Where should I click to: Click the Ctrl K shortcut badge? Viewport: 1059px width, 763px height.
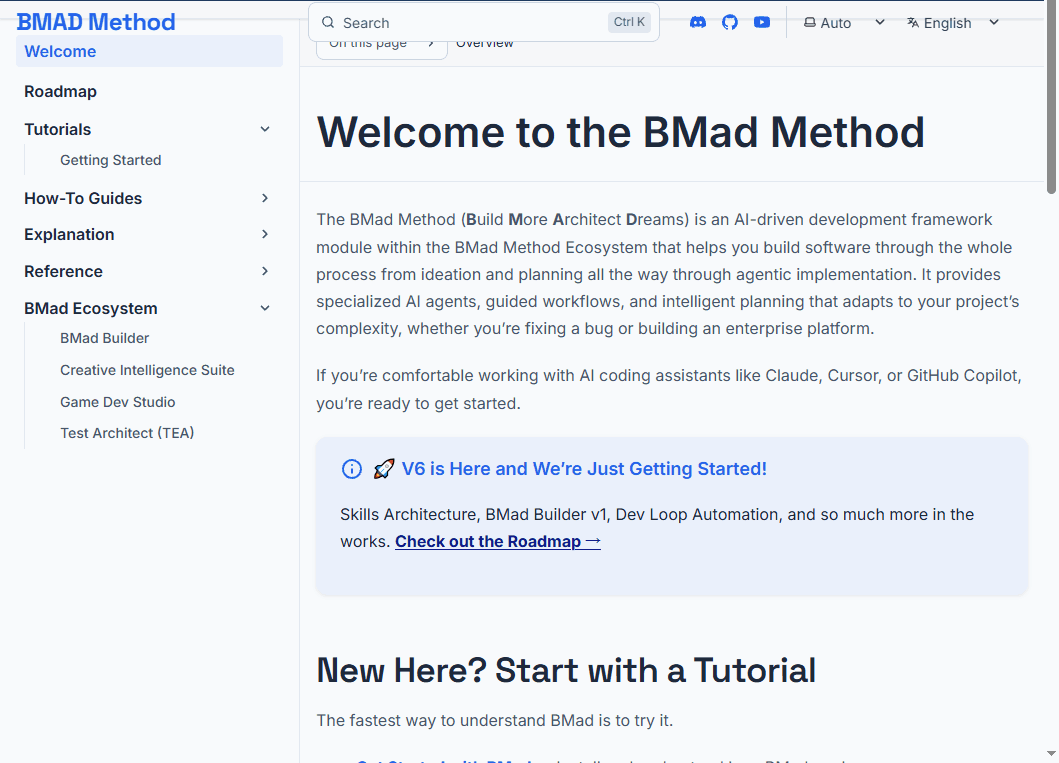click(629, 22)
